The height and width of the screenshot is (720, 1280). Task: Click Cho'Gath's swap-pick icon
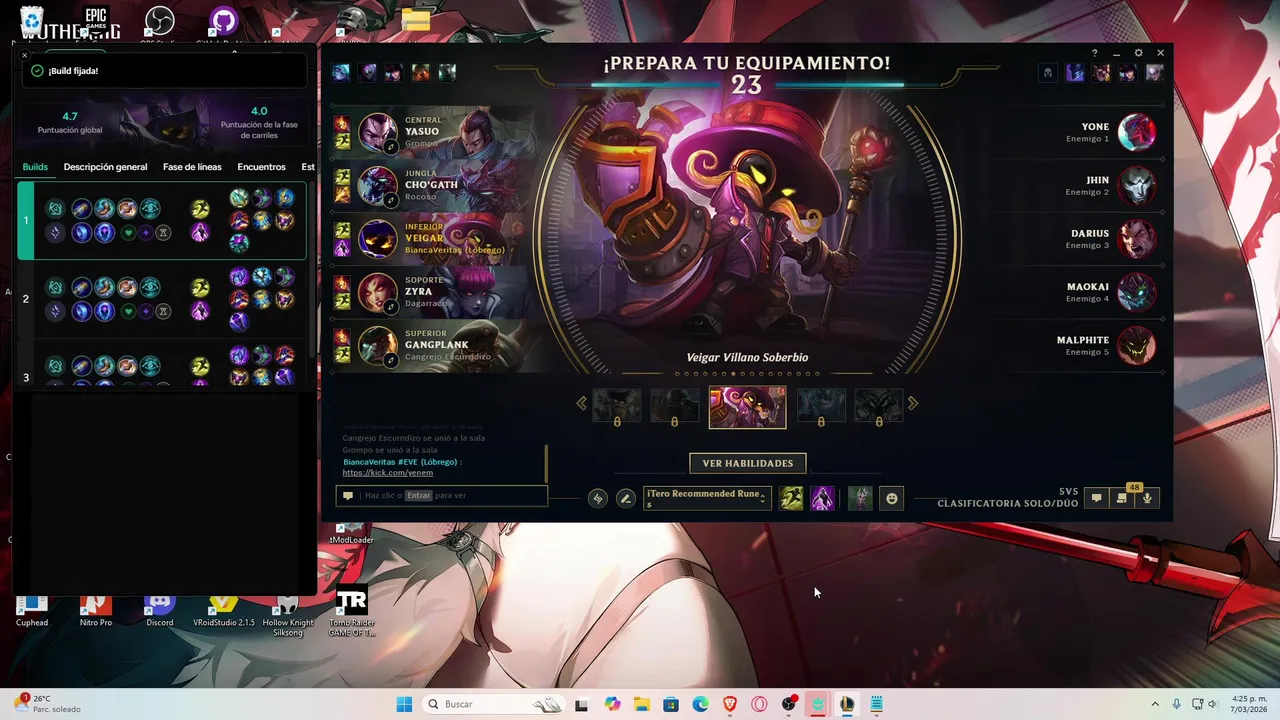point(391,200)
